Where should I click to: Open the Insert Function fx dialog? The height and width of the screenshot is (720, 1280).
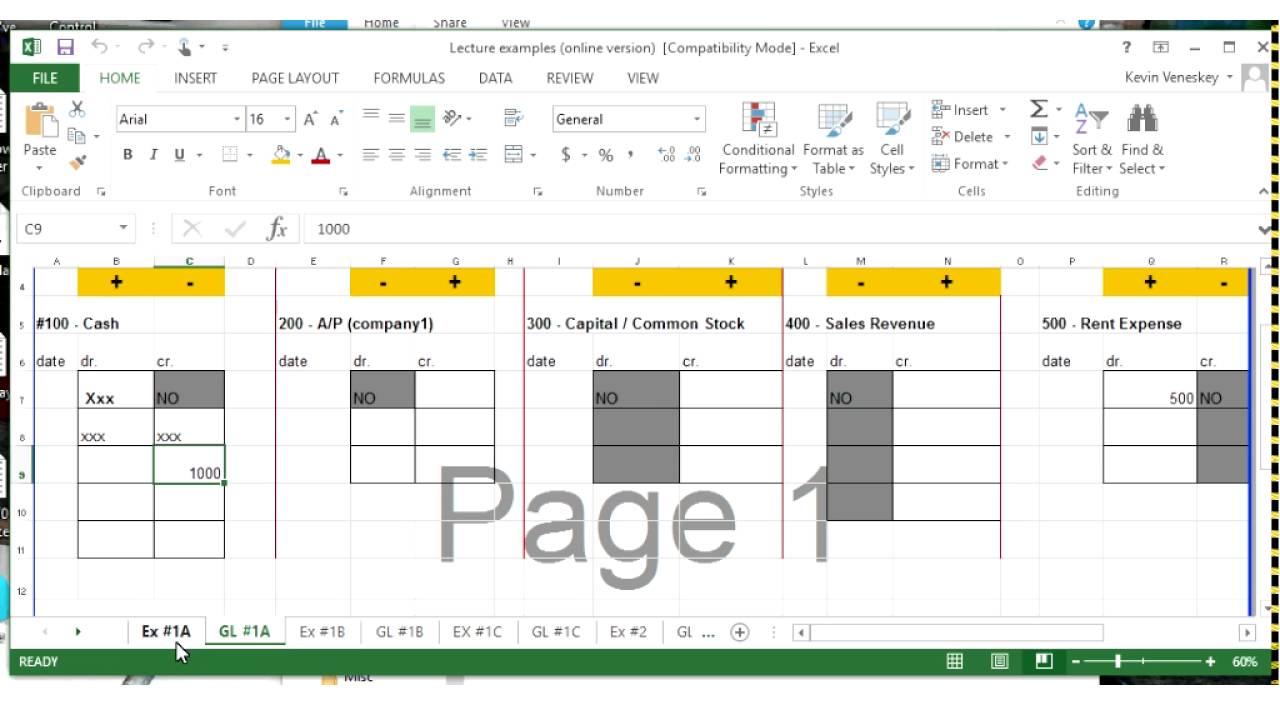[277, 229]
